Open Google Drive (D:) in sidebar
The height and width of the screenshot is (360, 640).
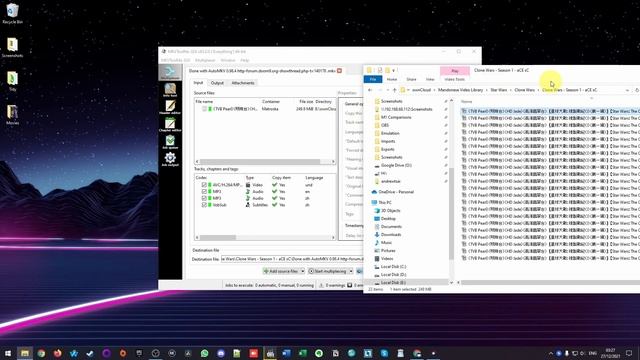396,165
